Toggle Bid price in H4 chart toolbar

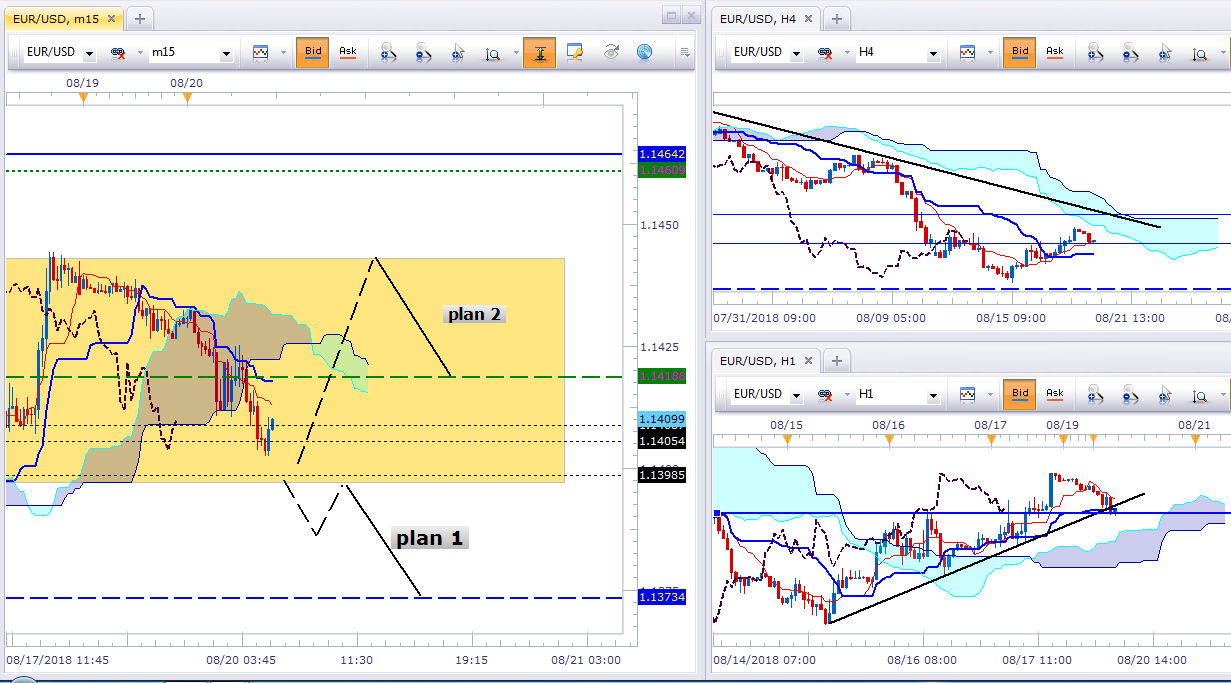pos(1020,52)
